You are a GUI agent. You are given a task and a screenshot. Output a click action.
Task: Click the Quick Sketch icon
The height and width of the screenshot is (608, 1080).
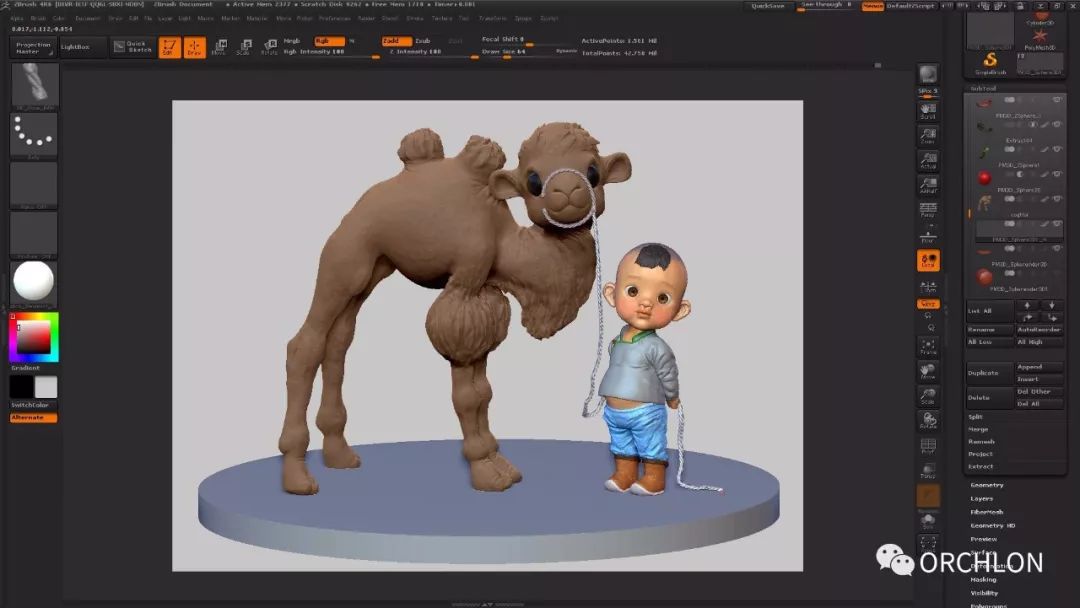[131, 47]
